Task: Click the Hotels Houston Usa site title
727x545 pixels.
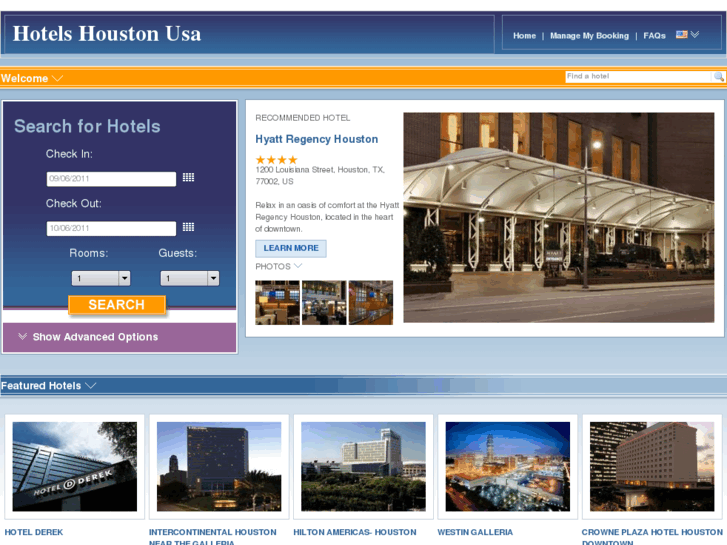Action: click(x=107, y=34)
